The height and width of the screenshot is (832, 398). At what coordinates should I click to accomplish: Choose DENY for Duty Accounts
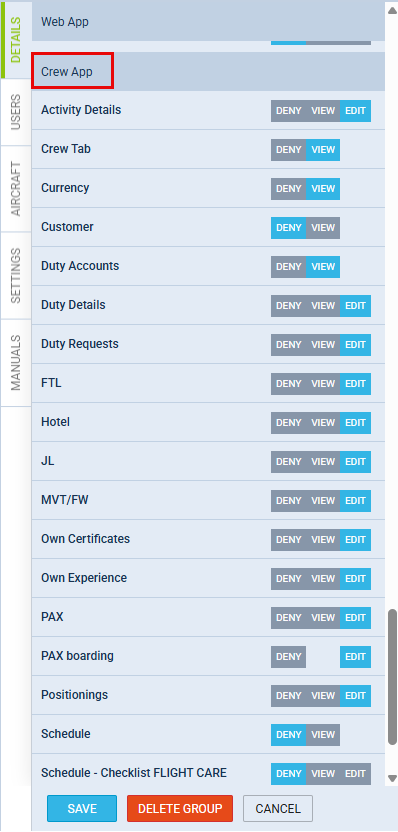click(x=289, y=267)
